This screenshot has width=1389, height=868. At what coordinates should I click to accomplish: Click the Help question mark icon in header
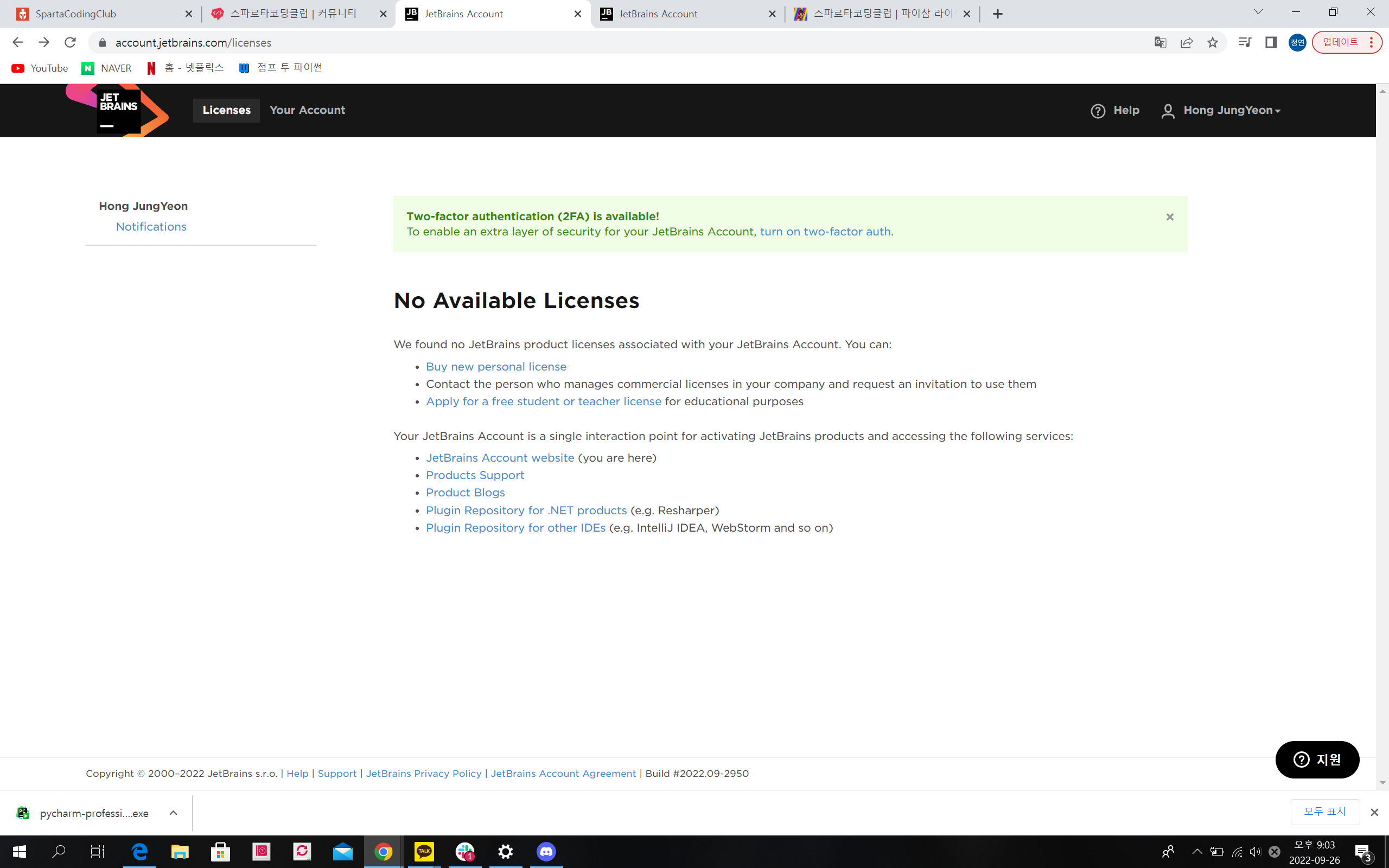pos(1098,111)
